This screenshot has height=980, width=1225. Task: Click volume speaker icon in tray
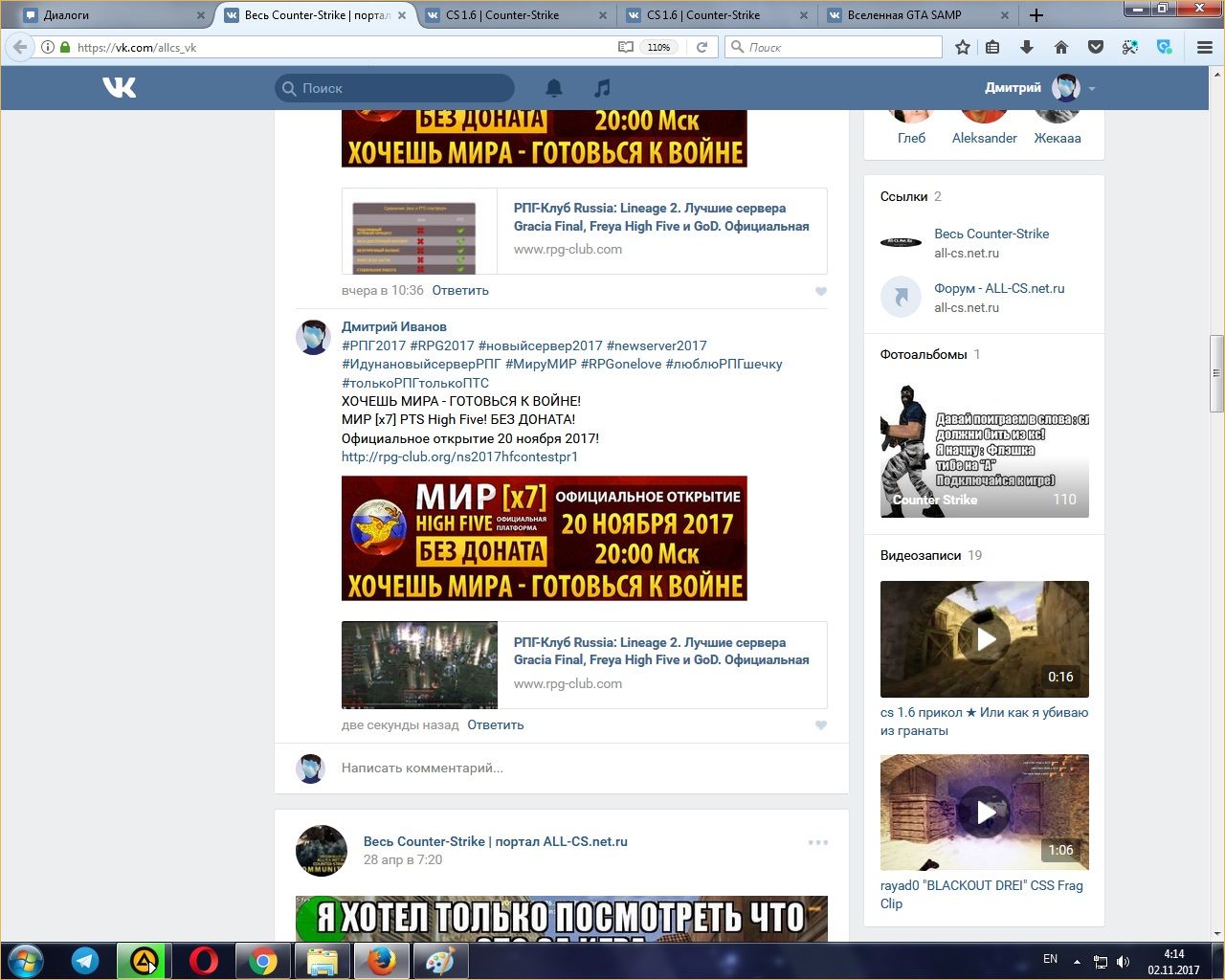pos(1123,961)
